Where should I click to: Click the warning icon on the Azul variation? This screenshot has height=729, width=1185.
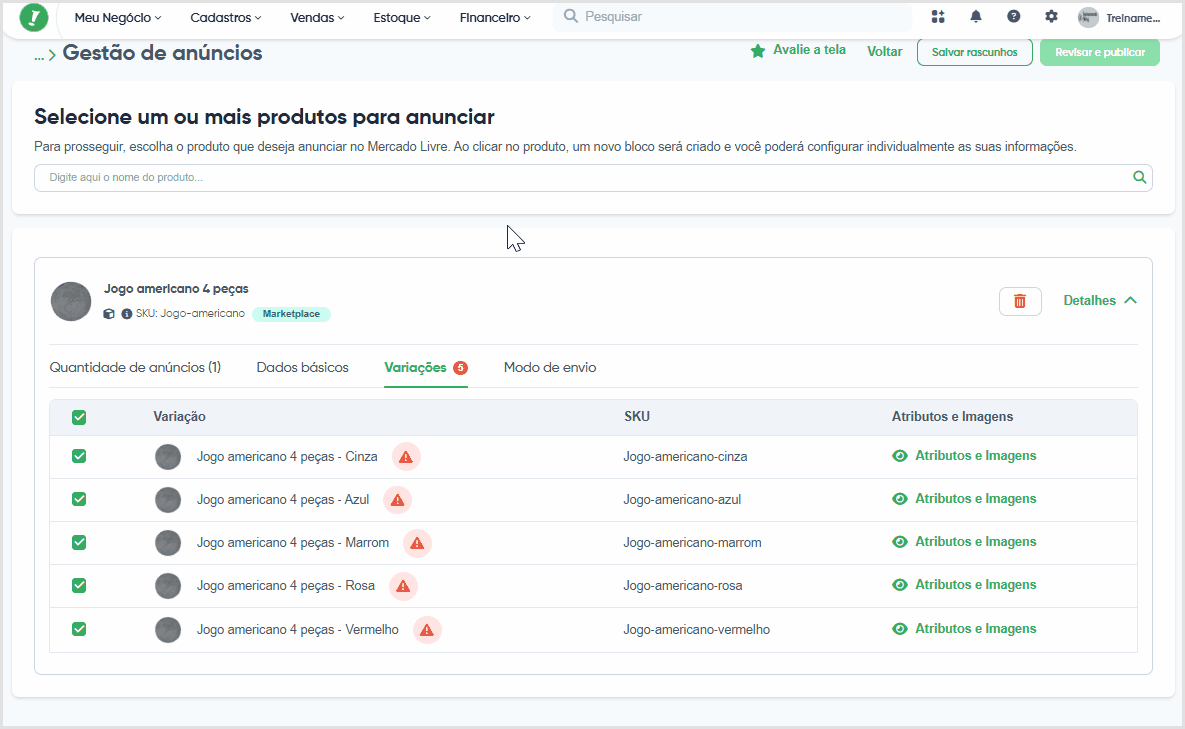click(398, 500)
